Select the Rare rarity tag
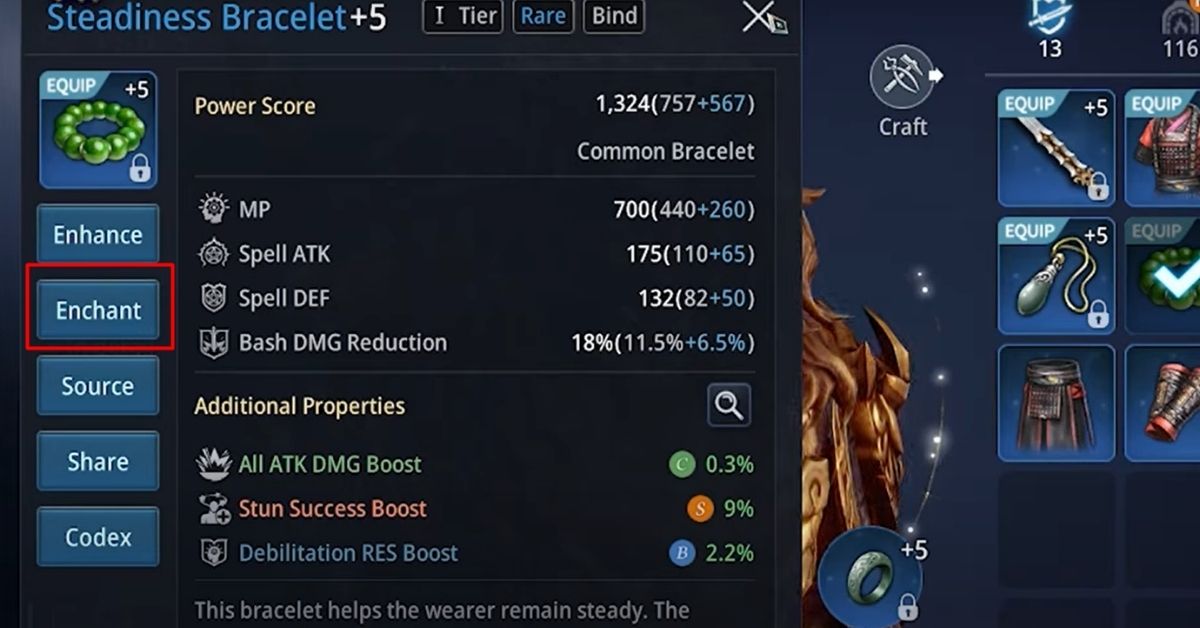This screenshot has width=1200, height=628. click(542, 16)
